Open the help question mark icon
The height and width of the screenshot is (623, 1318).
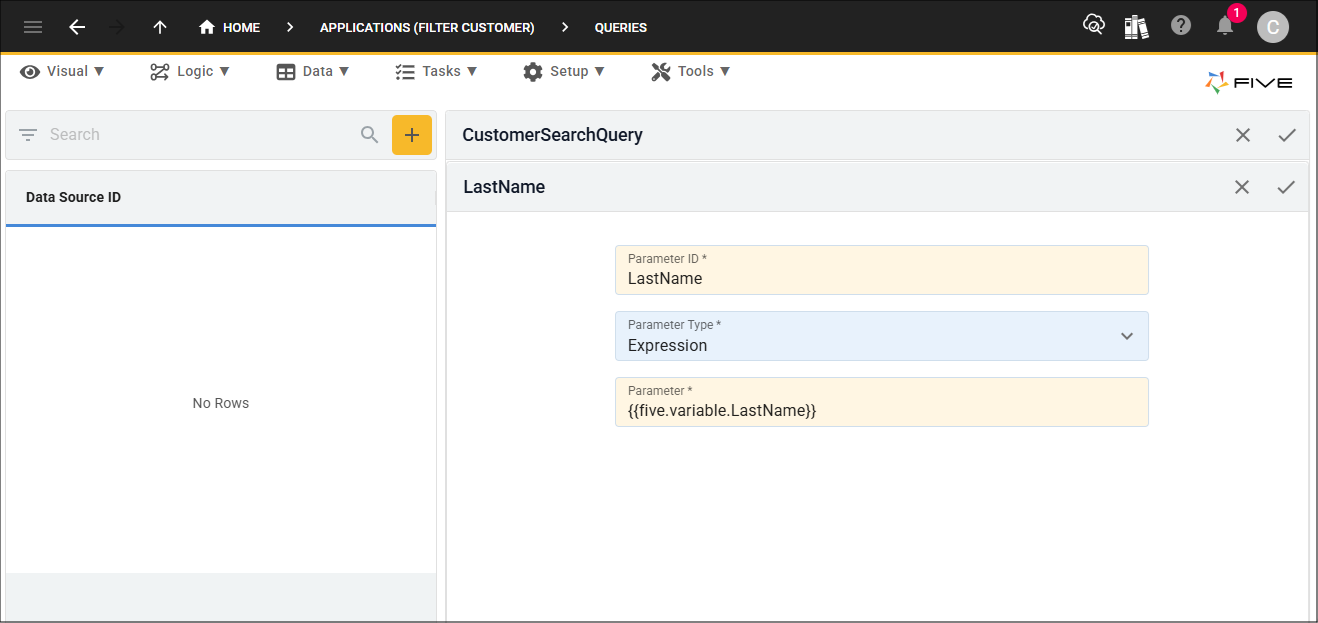pyautogui.click(x=1181, y=25)
